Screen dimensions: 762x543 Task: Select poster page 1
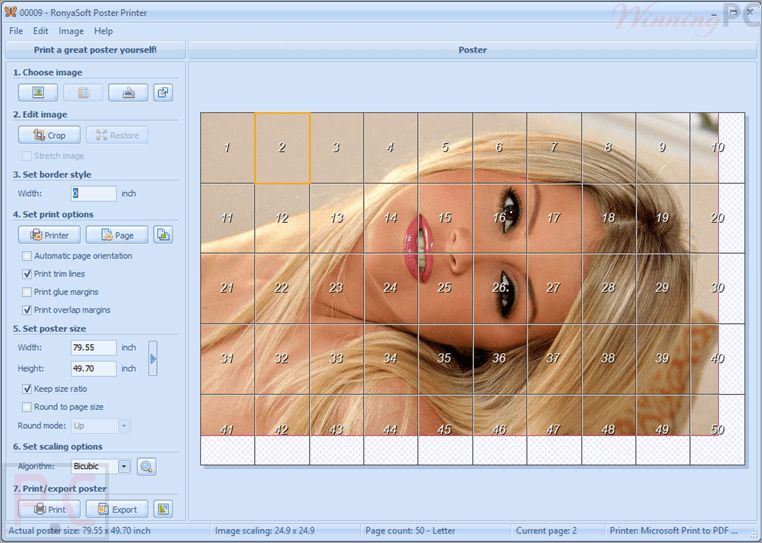coord(227,148)
